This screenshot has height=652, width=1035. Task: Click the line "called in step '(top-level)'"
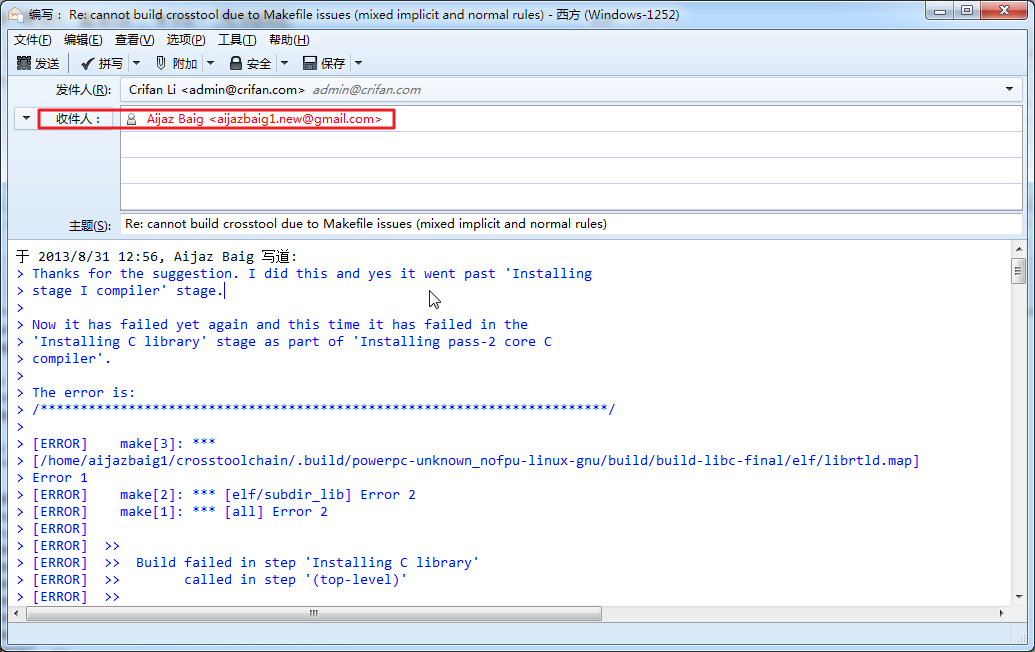coord(296,580)
